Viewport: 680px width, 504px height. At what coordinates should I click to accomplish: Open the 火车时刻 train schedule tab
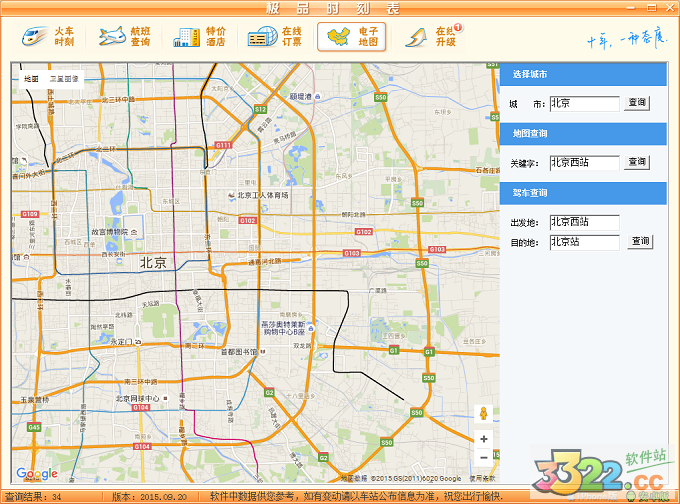[x=48, y=37]
